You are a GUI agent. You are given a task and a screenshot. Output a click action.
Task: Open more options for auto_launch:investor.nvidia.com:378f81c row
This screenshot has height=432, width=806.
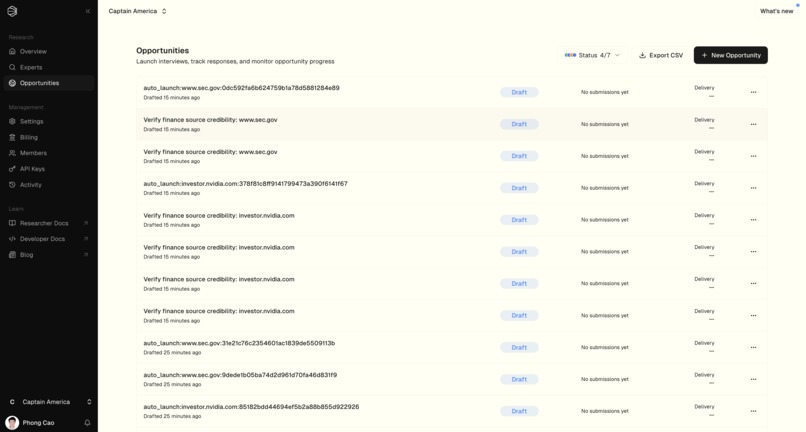[x=753, y=188]
